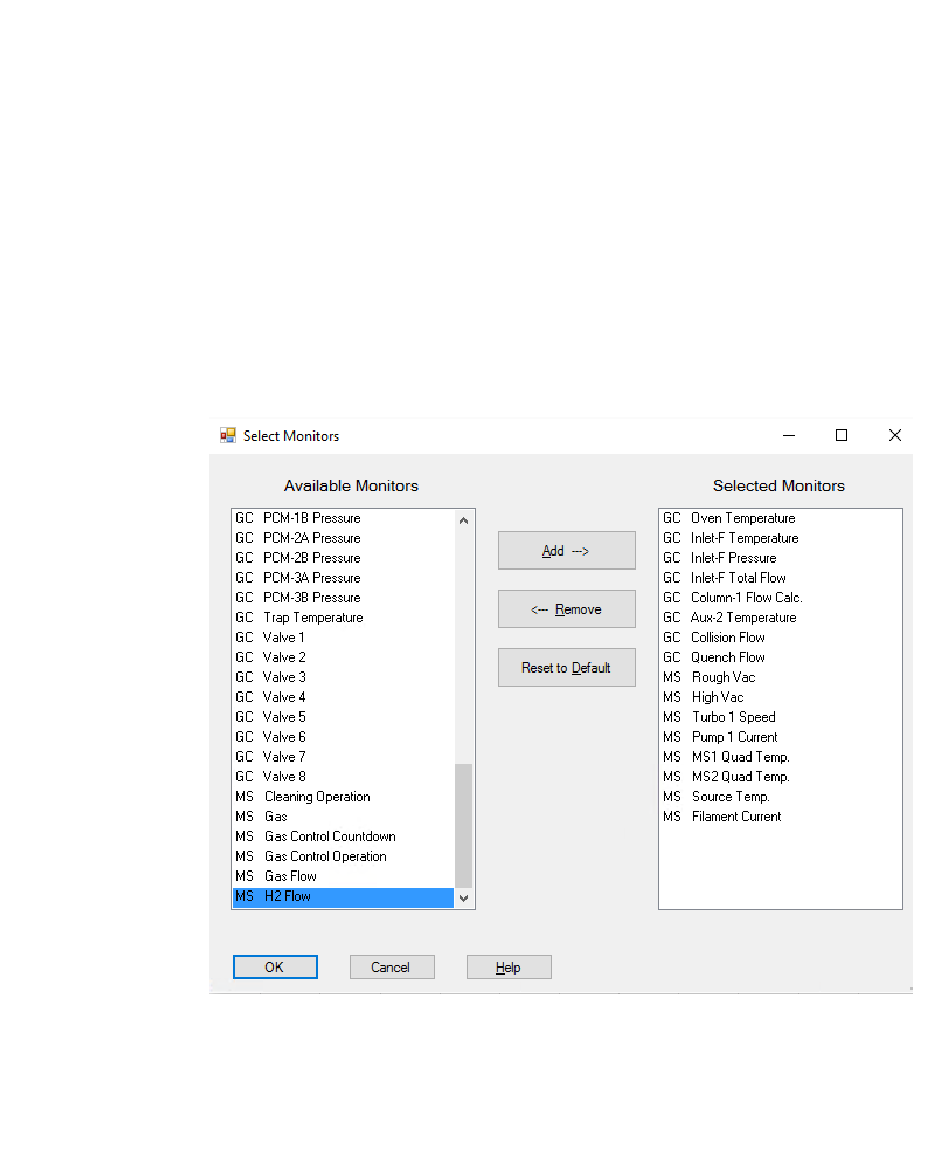Confirm selection with OK button

click(x=275, y=967)
